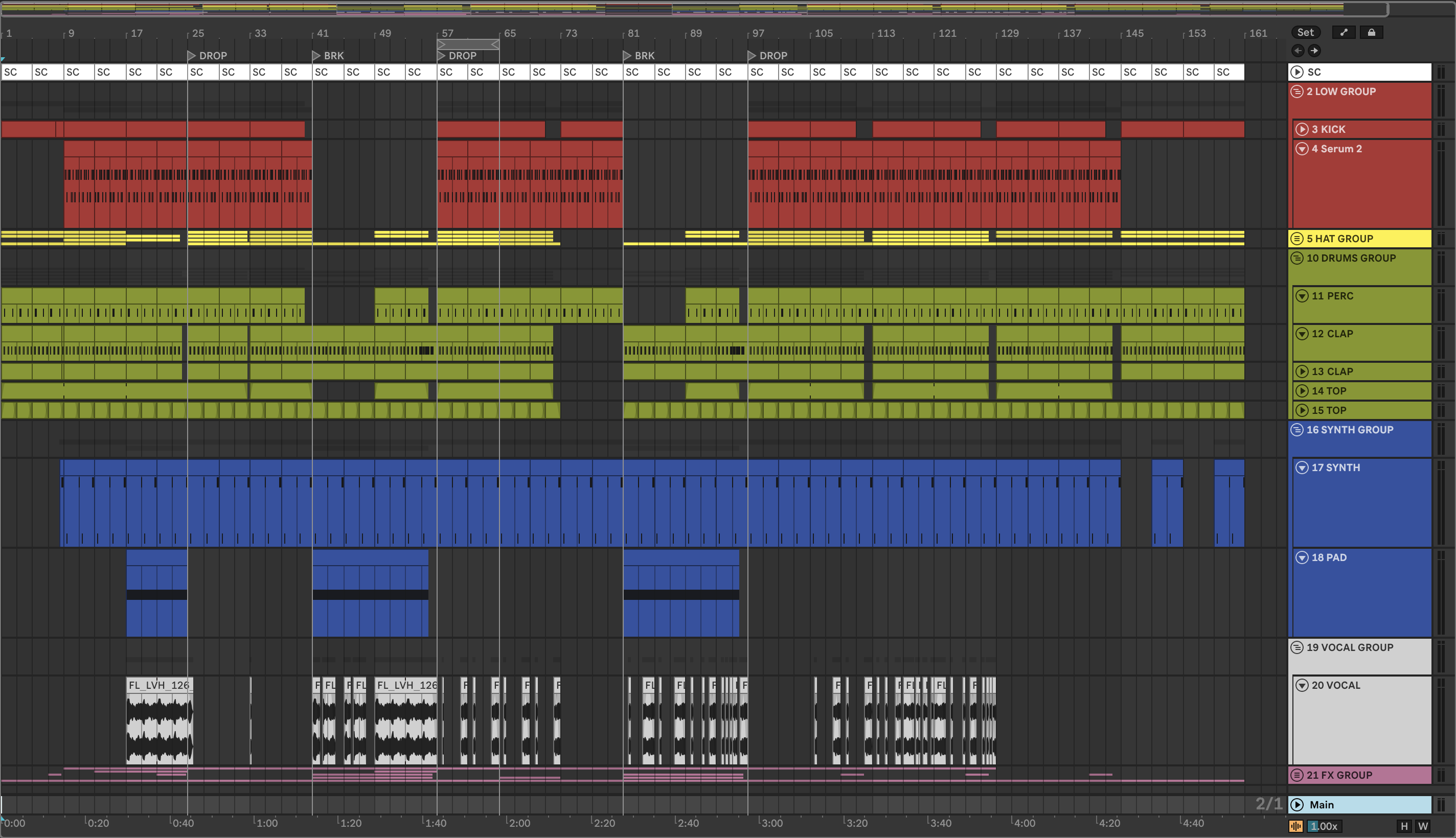Toggle optimize height H button
The image size is (1456, 838).
1404,826
